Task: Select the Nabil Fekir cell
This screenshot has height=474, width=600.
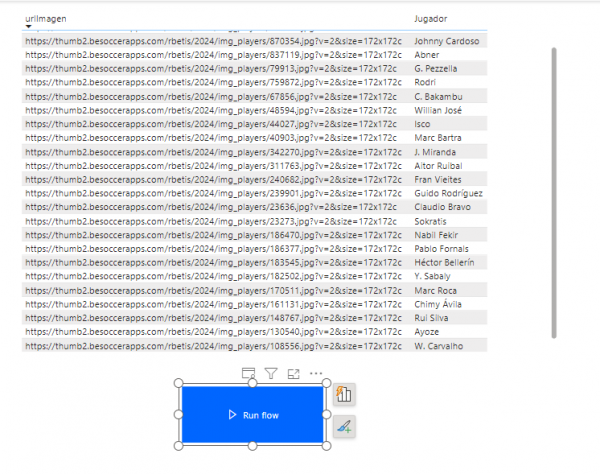Action: [x=436, y=235]
